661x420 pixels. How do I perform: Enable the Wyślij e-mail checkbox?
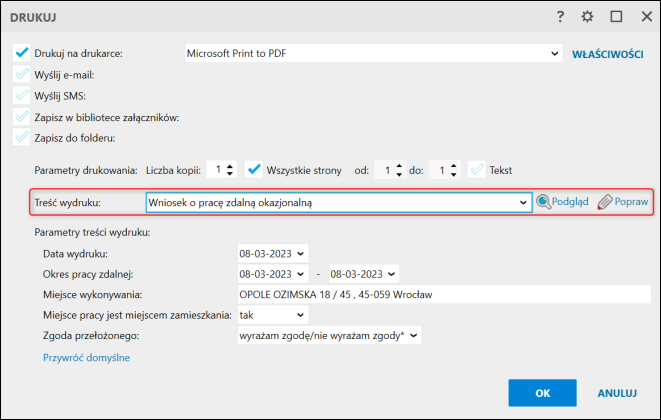click(22, 74)
